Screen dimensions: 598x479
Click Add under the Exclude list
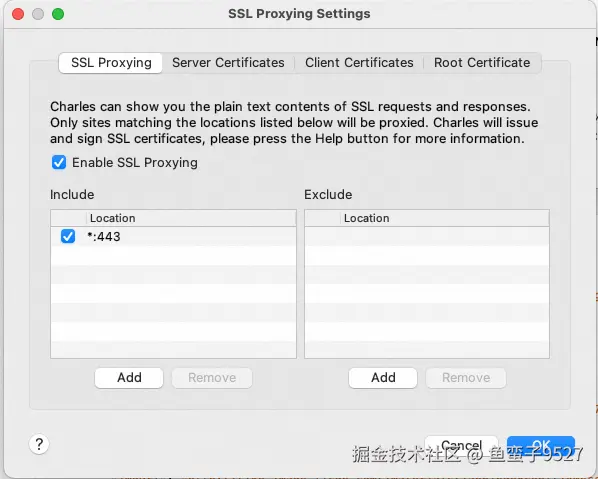383,378
